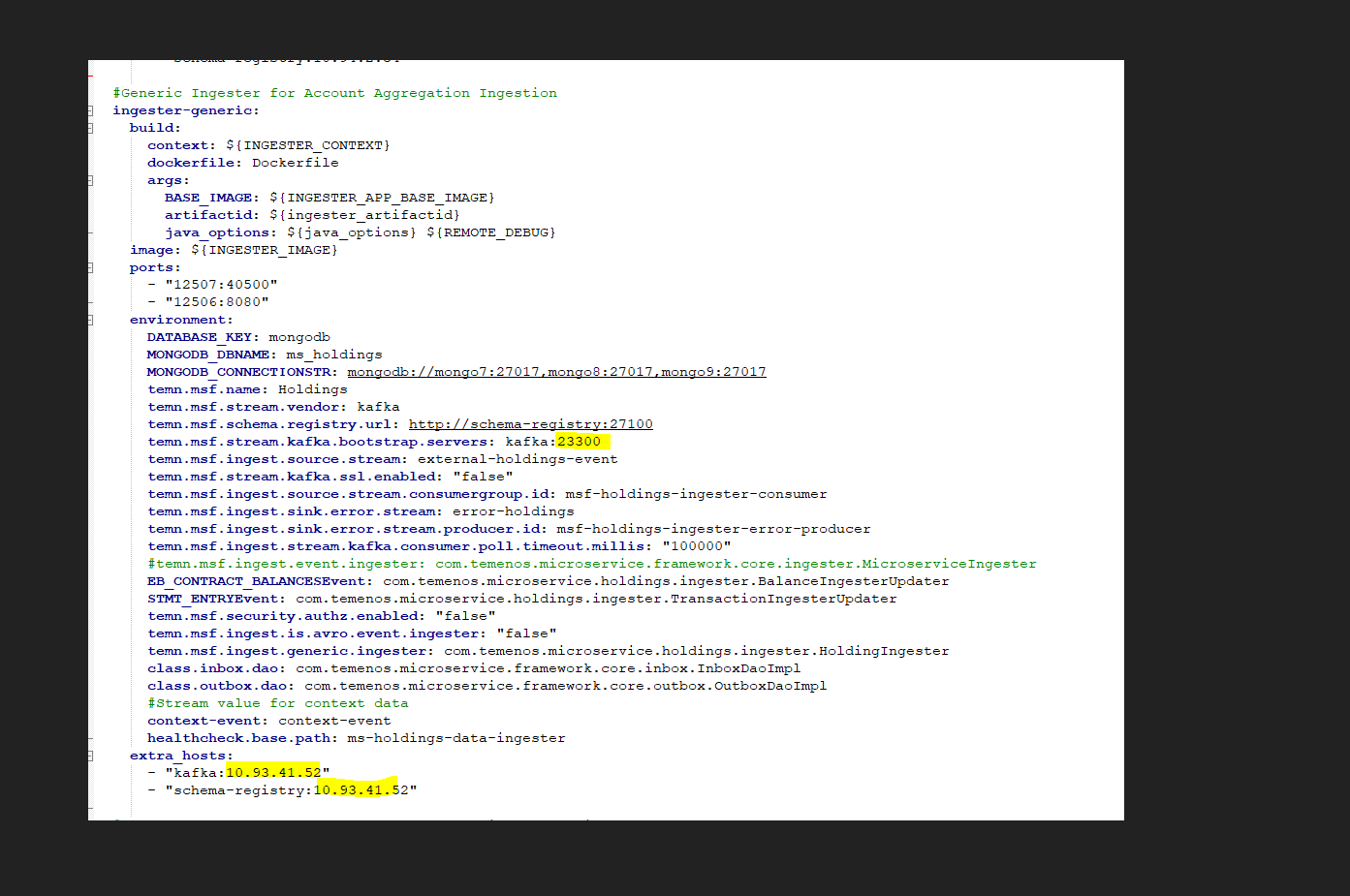Place cursor on the Generic Ingester comment

334,93
